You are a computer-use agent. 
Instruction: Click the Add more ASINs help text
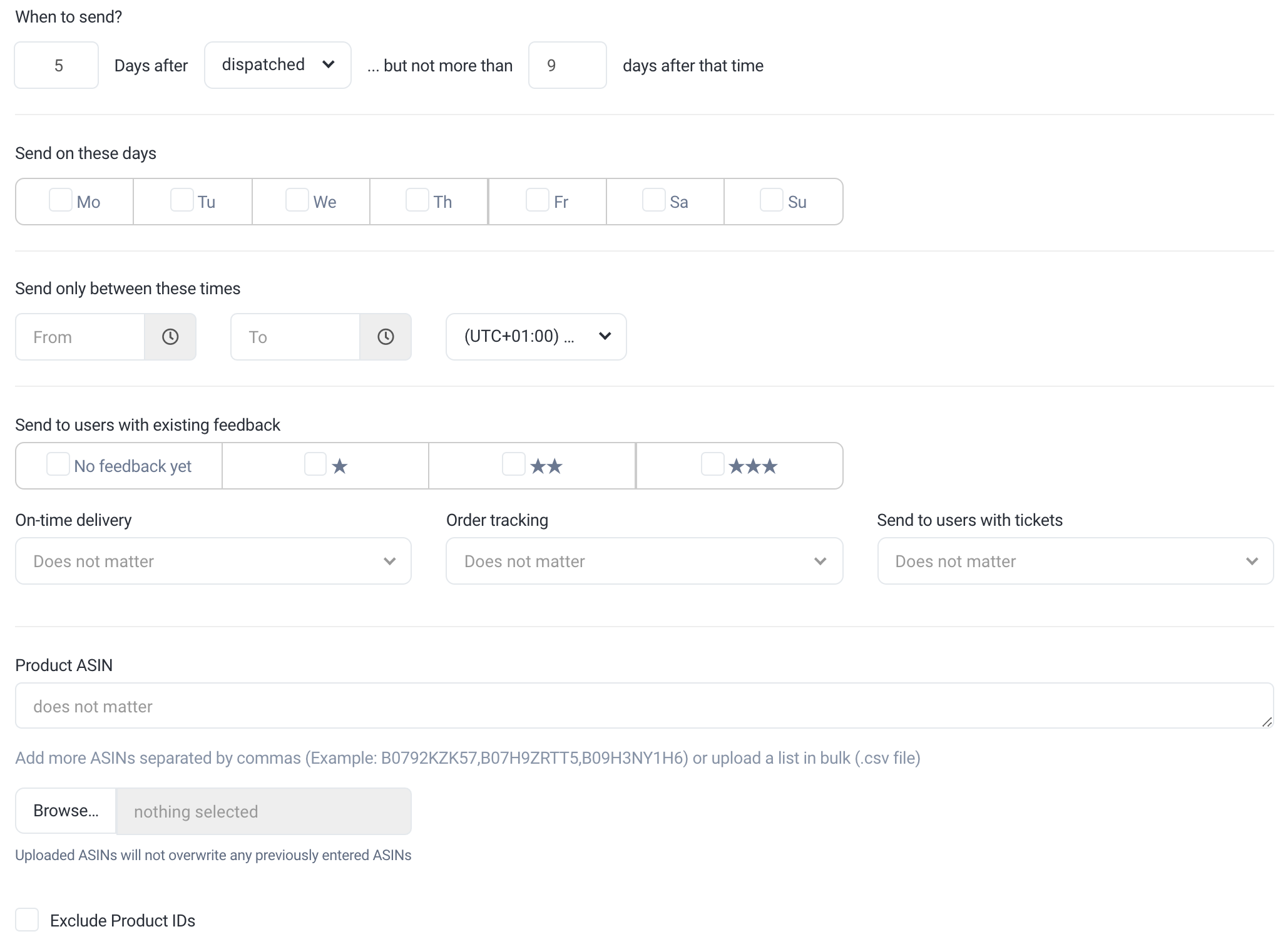468,758
